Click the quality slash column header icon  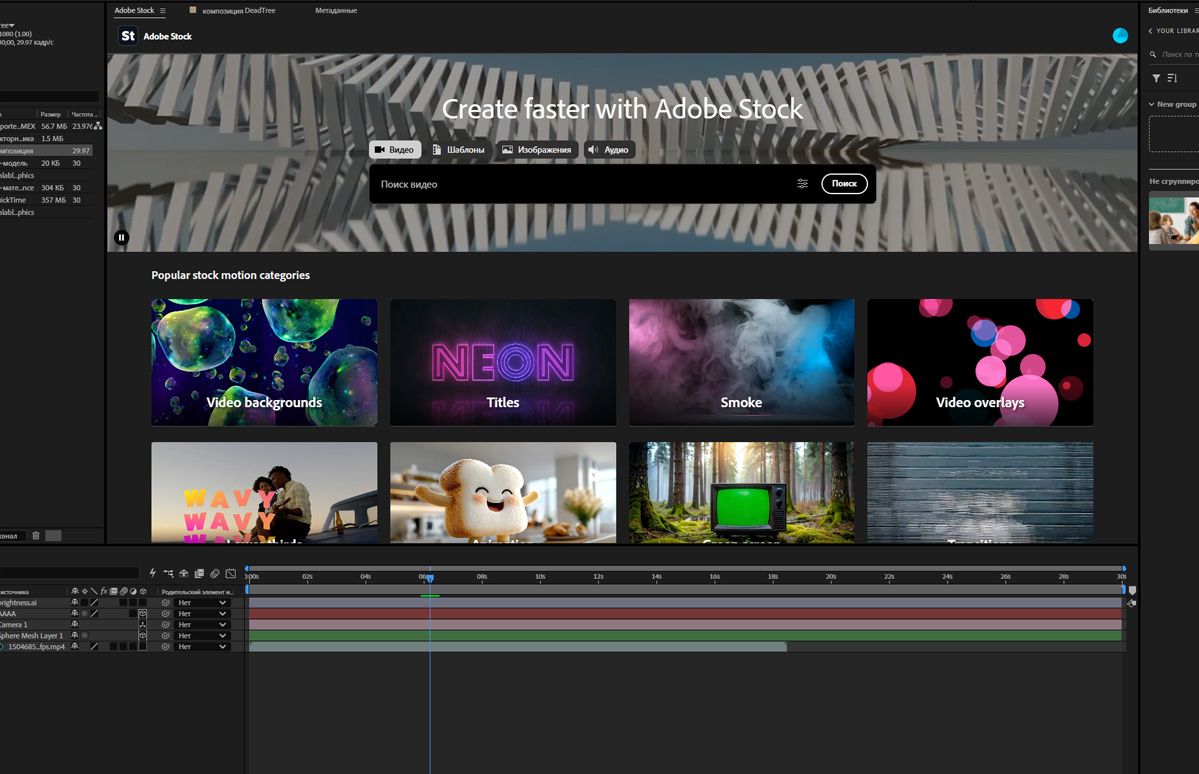[x=94, y=591]
